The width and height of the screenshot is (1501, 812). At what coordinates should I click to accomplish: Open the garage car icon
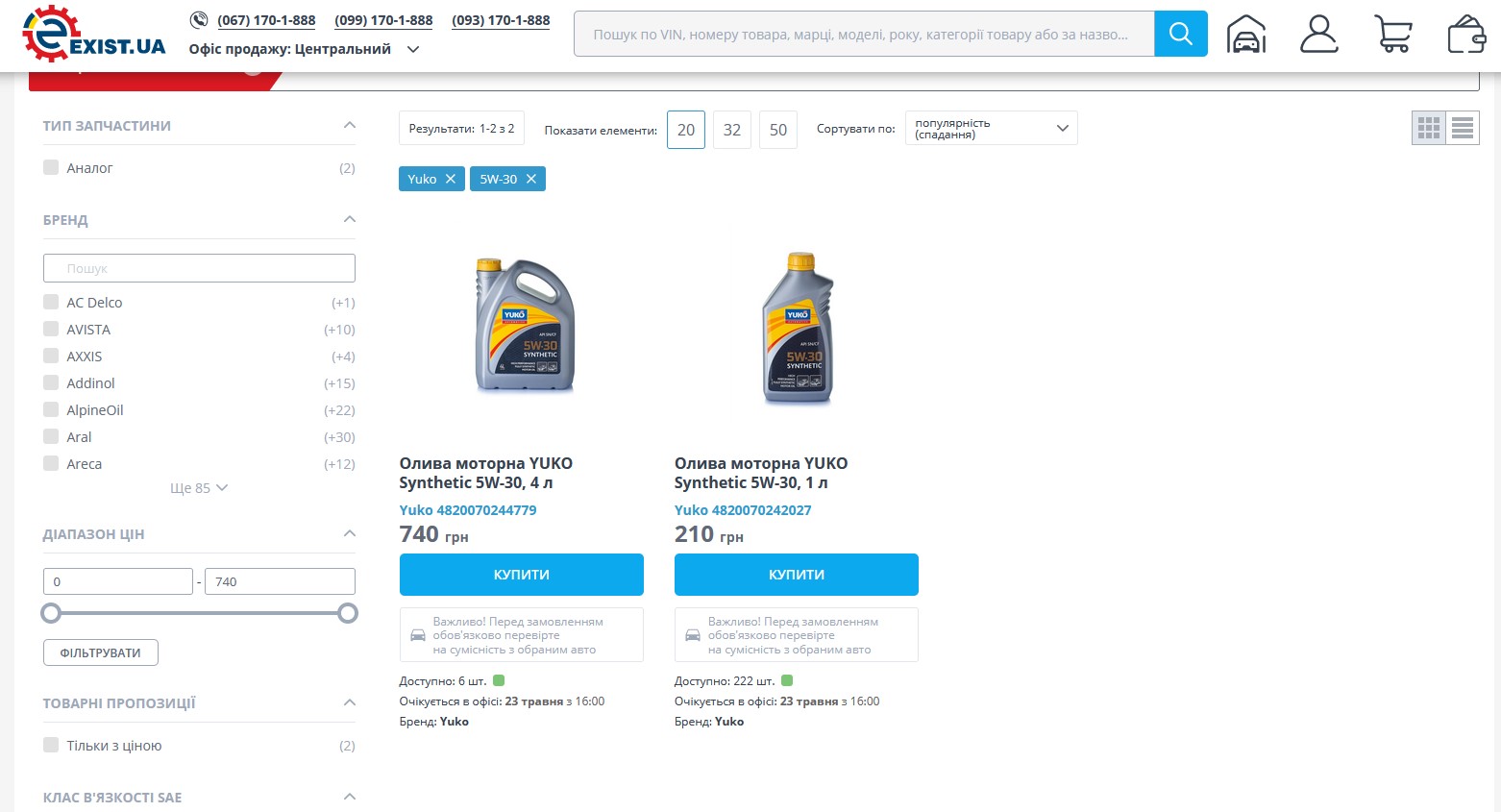1246,35
